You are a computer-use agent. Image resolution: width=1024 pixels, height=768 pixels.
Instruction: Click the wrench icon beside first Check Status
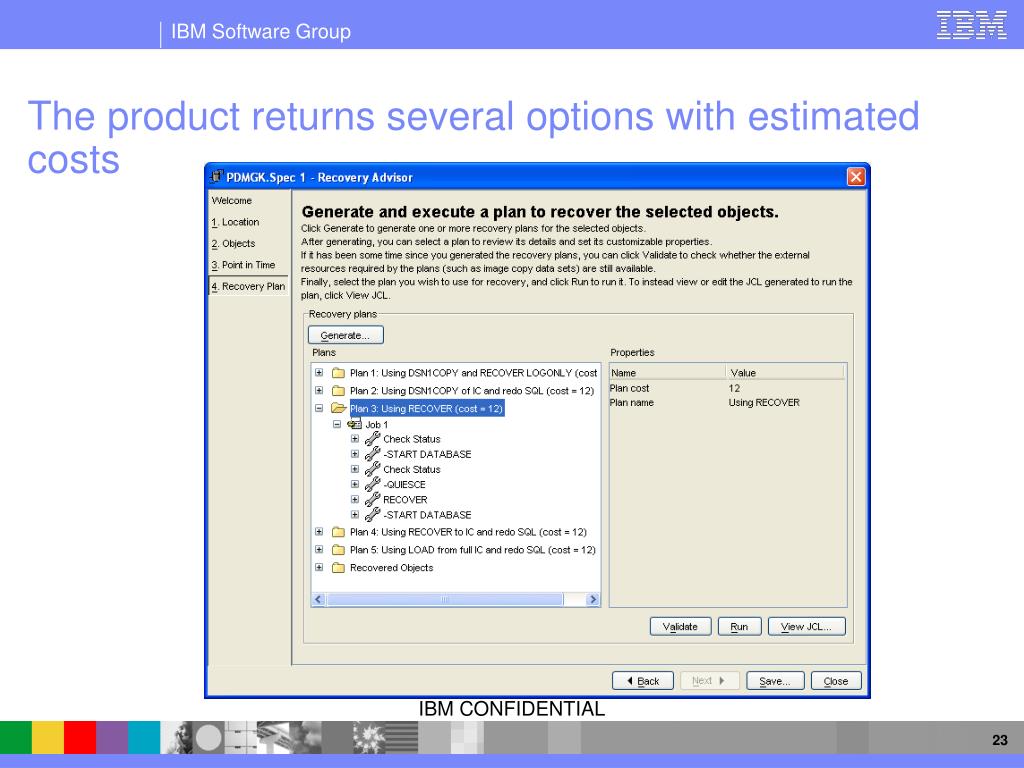coord(372,439)
